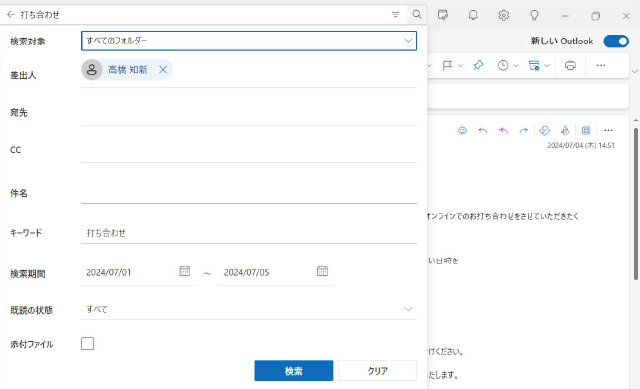Reply all to the message
This screenshot has width=640, height=389.
pos(503,130)
